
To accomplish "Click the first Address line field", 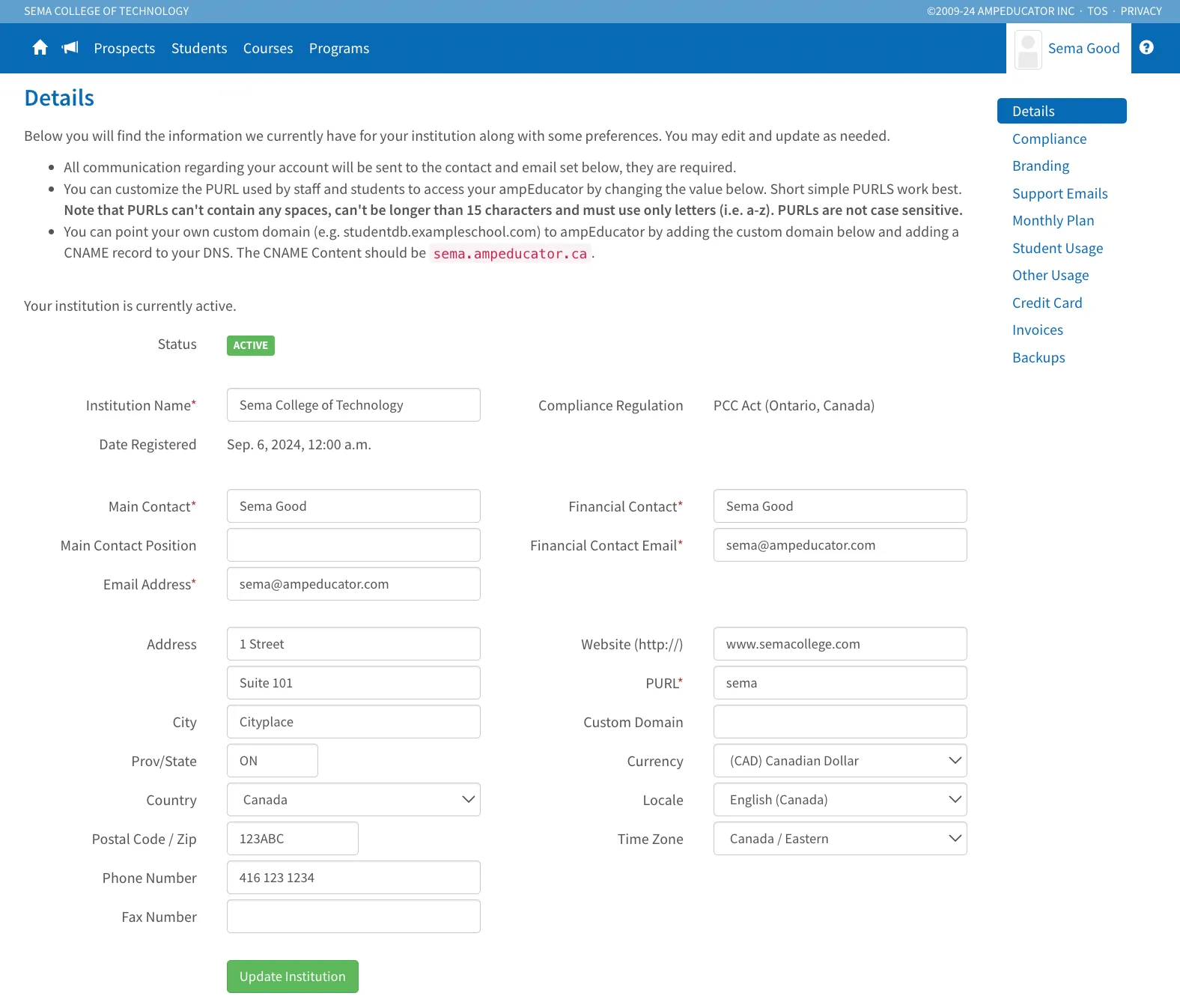I will 353,644.
